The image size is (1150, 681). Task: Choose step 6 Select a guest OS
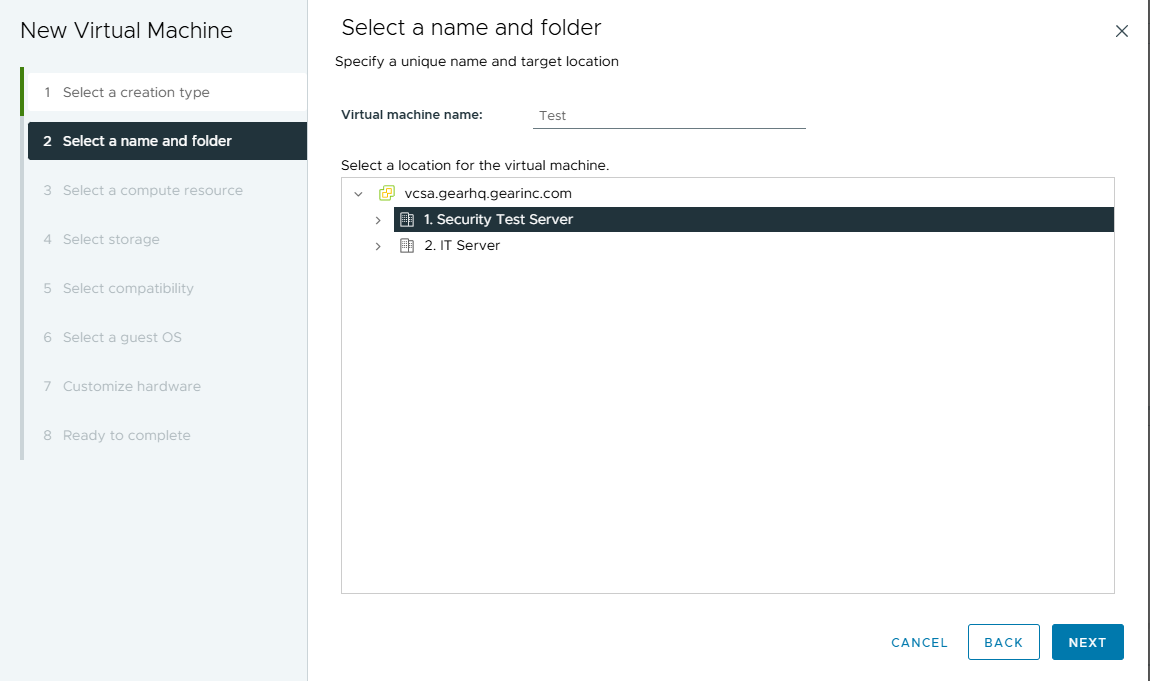[122, 337]
